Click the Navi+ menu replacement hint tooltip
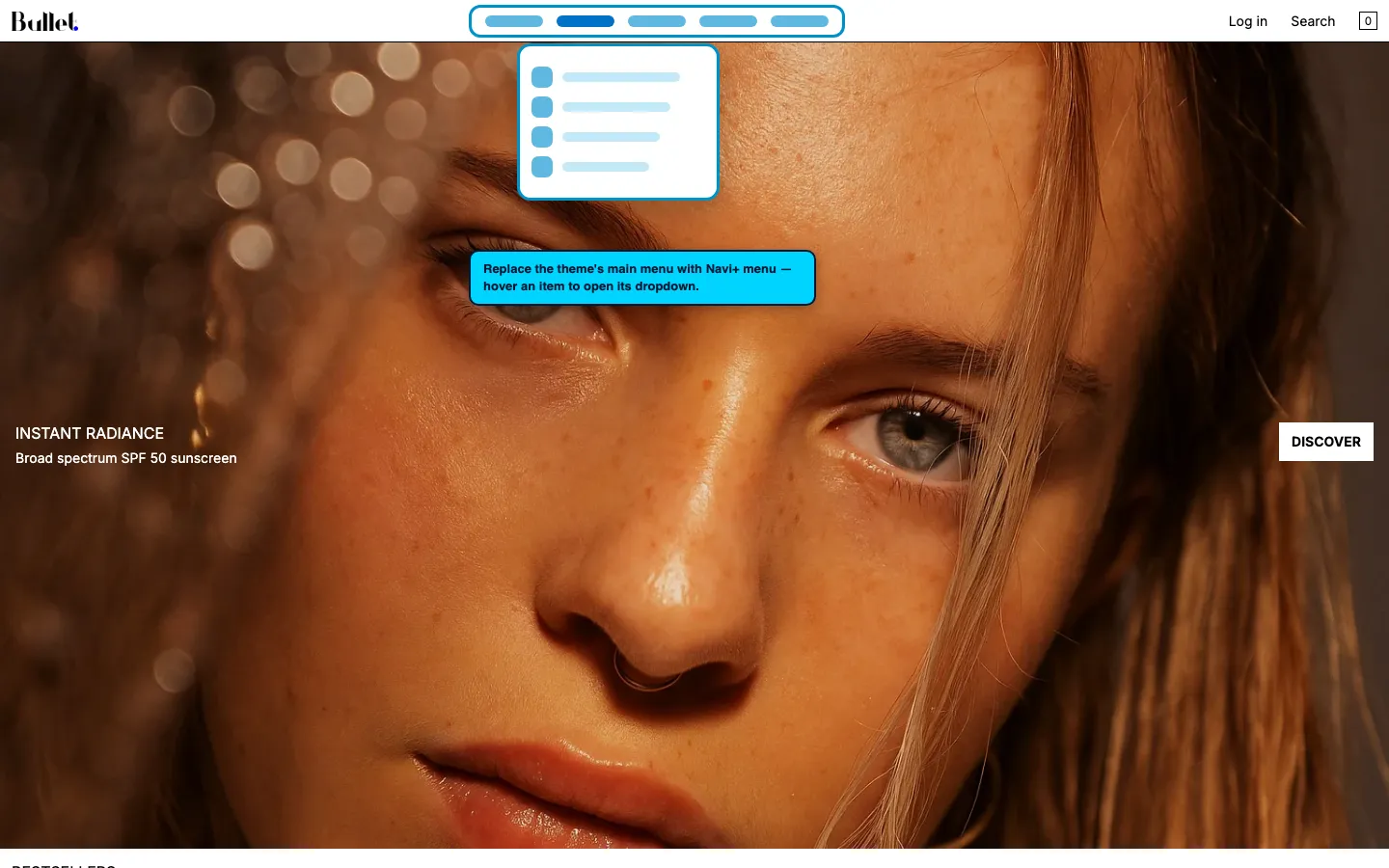The image size is (1389, 868). [642, 278]
